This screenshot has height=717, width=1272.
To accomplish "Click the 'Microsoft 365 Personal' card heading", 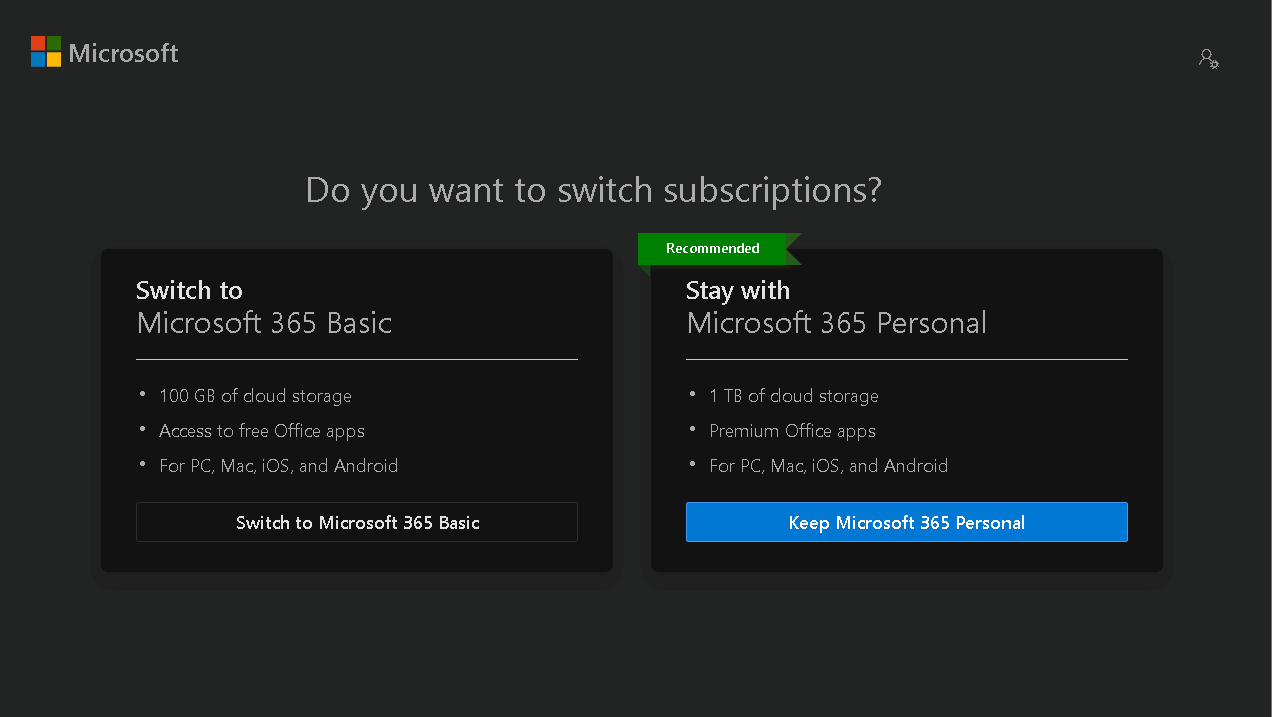I will 837,323.
